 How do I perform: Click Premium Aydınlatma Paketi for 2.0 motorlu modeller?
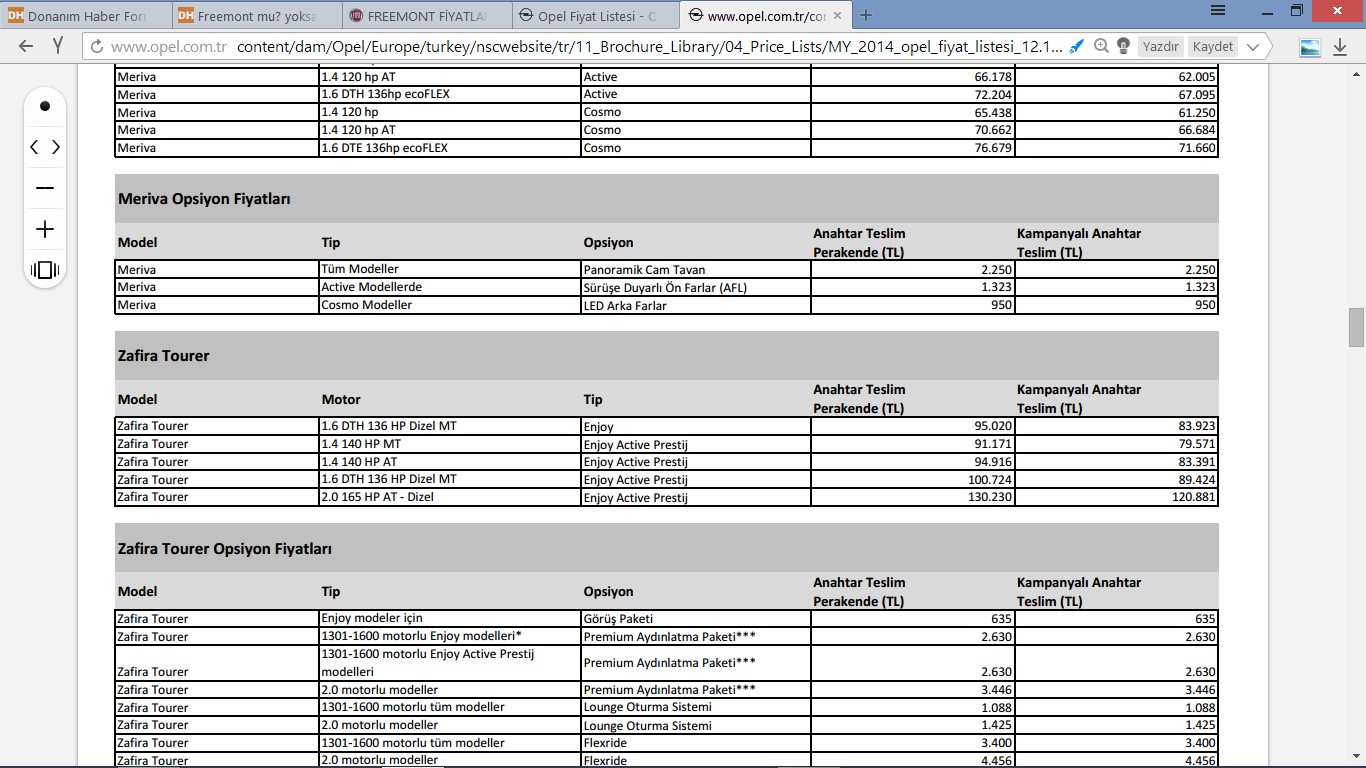(695, 690)
